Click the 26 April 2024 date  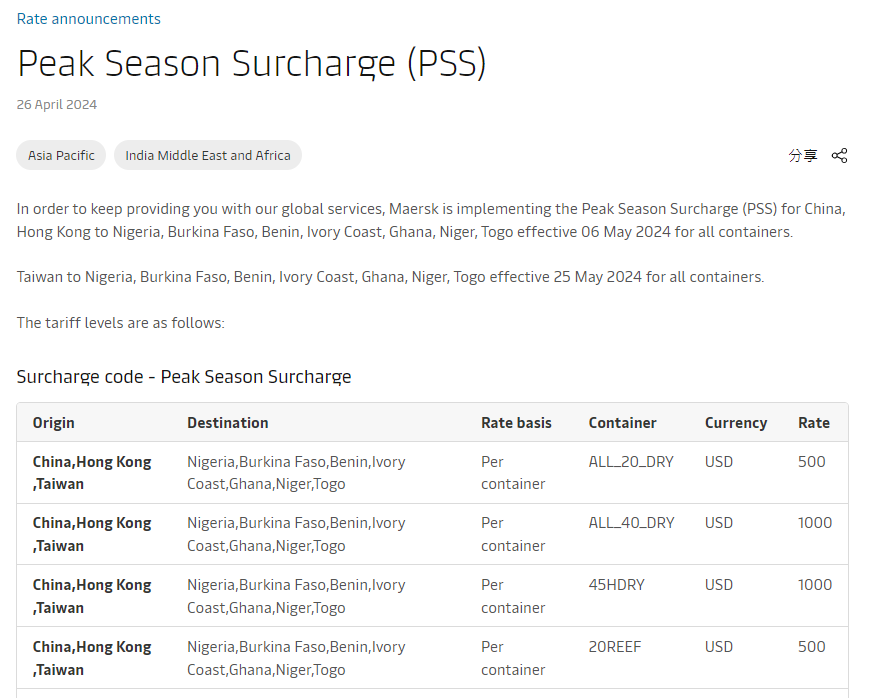pos(57,104)
